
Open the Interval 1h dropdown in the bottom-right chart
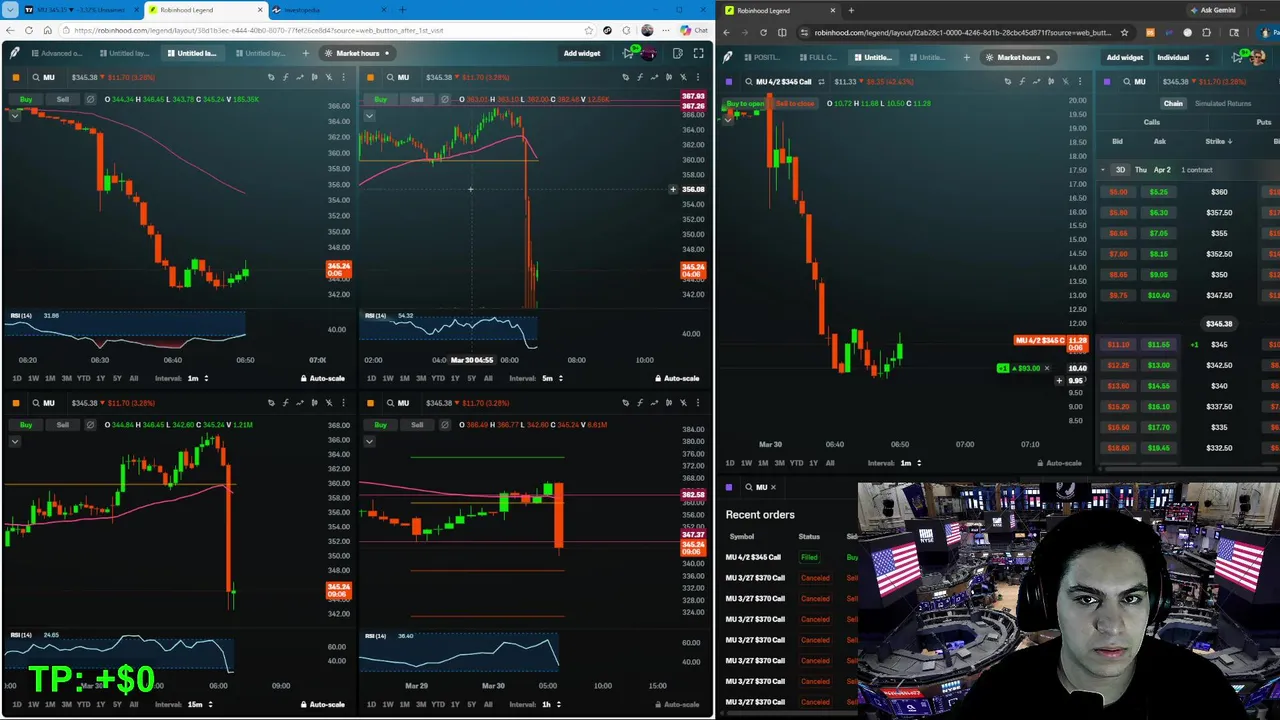[x=552, y=704]
